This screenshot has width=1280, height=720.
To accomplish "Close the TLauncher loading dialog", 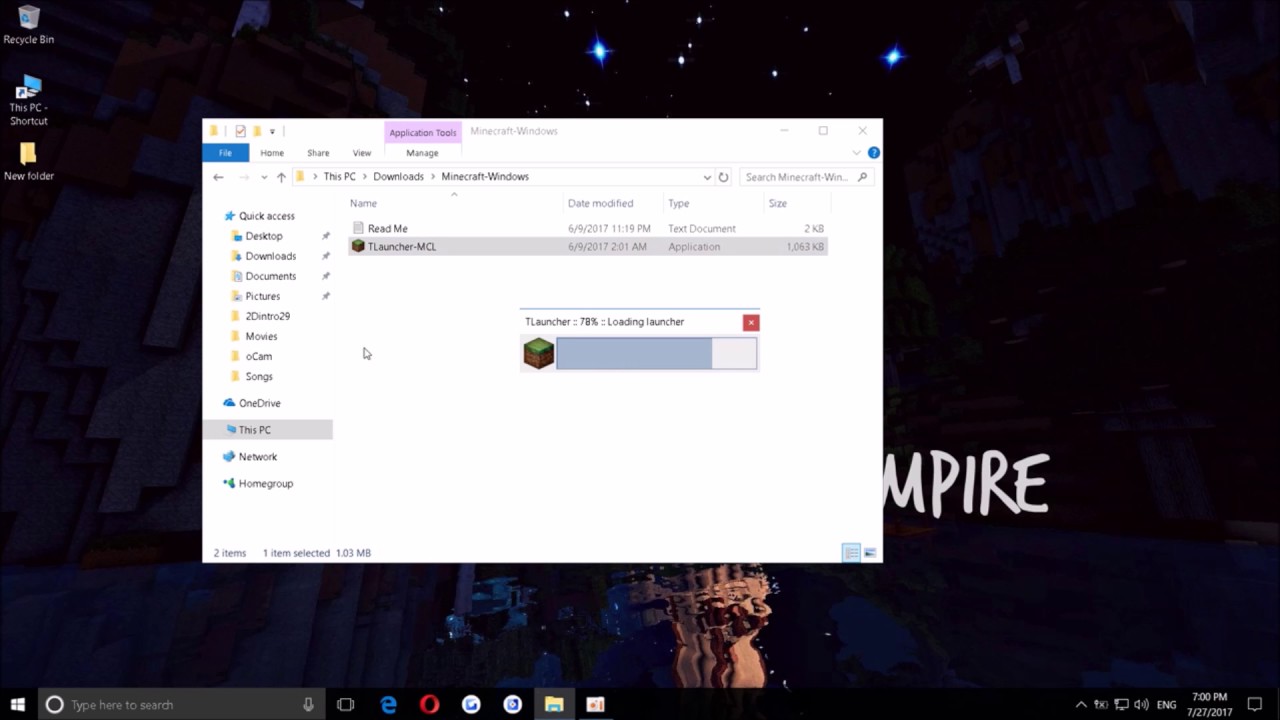I will [751, 322].
